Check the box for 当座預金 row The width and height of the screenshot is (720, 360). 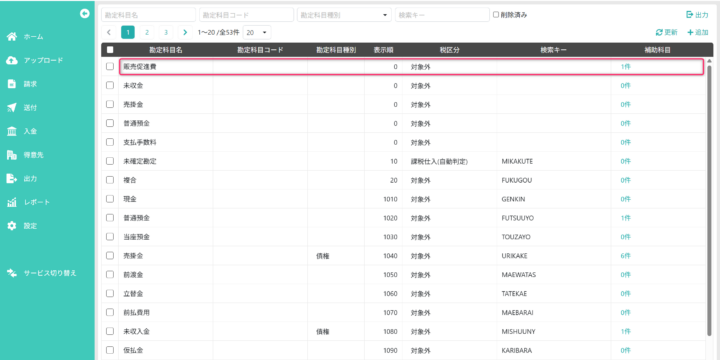110,236
